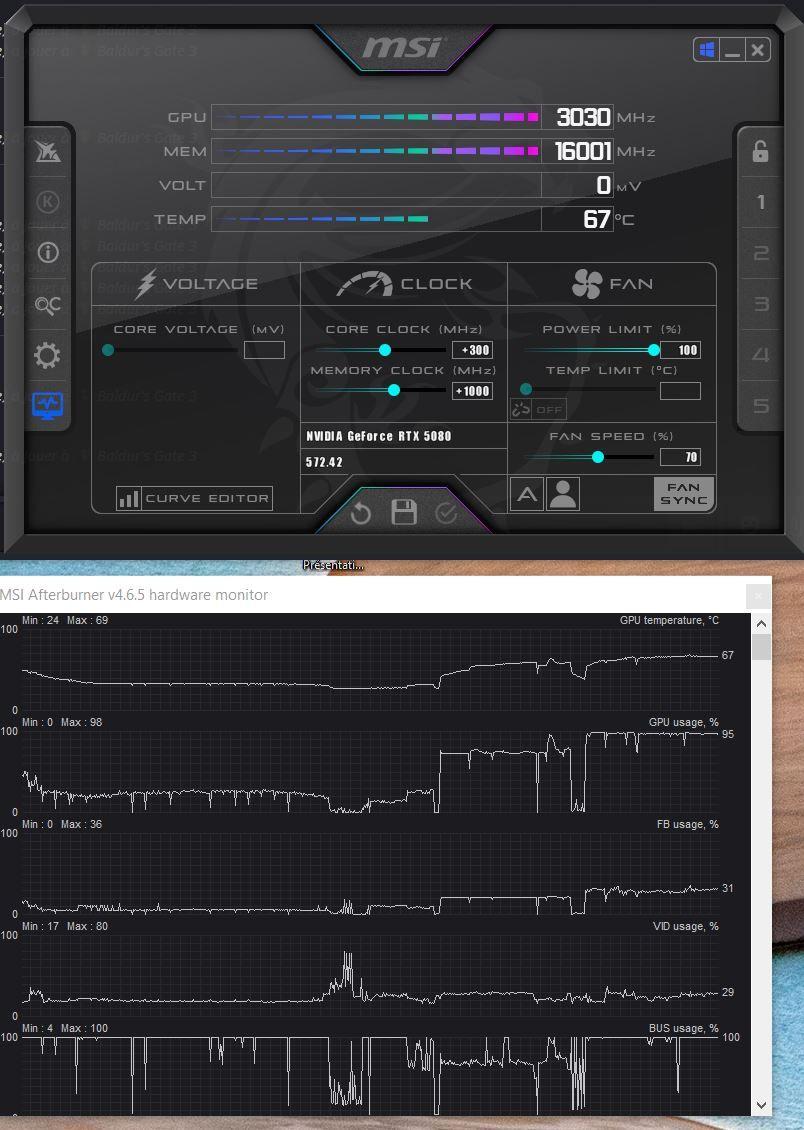This screenshot has width=804, height=1130.
Task: Toggle the profile lock icon
Action: click(760, 151)
